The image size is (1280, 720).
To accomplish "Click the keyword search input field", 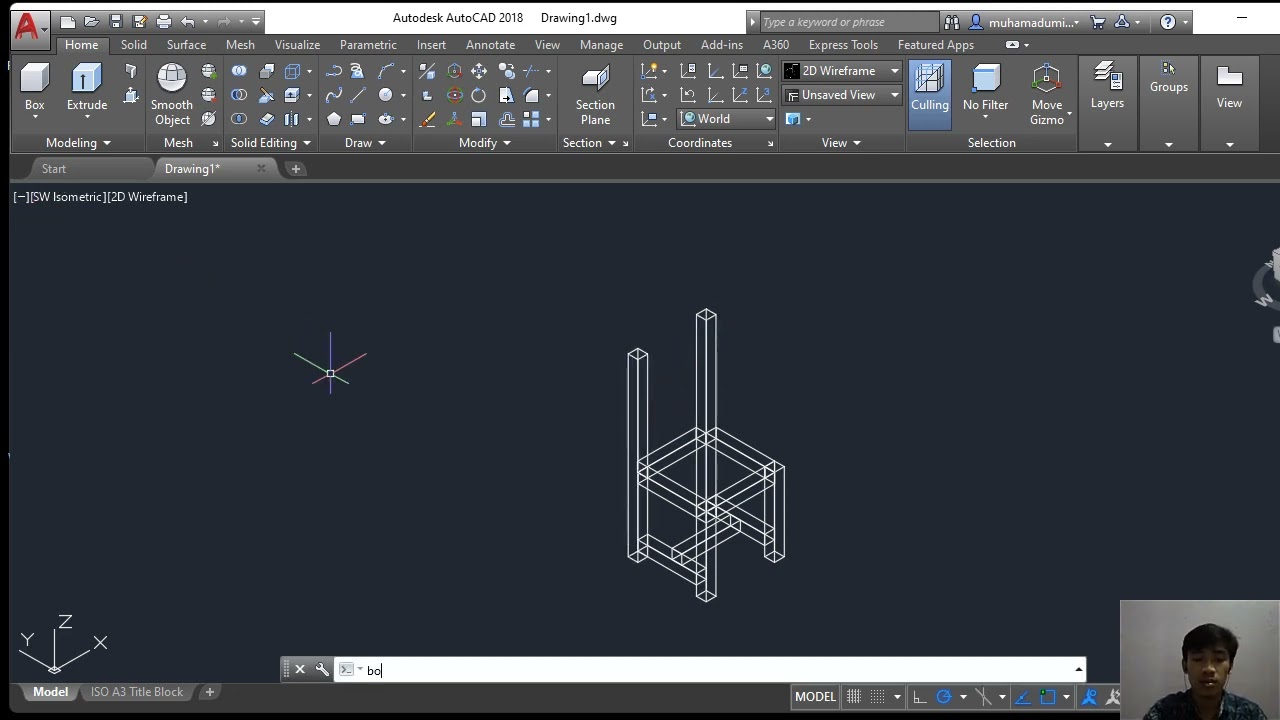I will pyautogui.click(x=849, y=22).
